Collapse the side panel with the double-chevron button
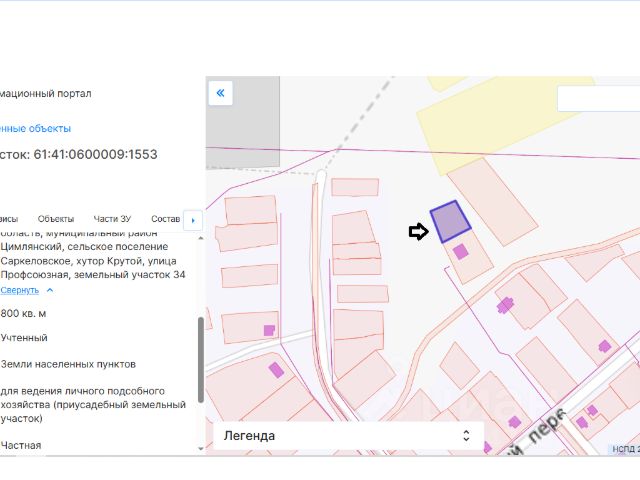Image resolution: width=640 pixels, height=480 pixels. click(220, 93)
